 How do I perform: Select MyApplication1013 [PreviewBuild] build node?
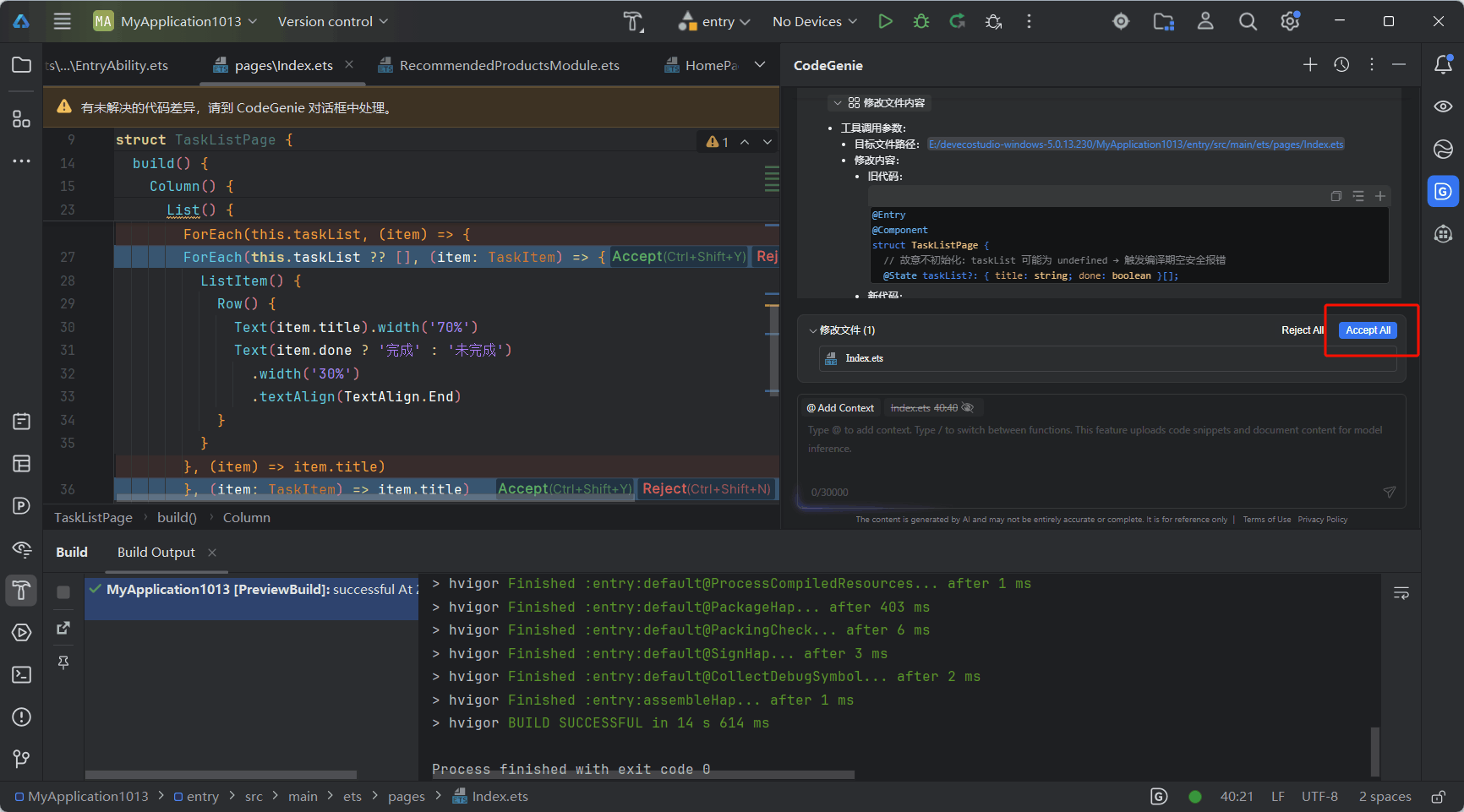pyautogui.click(x=252, y=590)
